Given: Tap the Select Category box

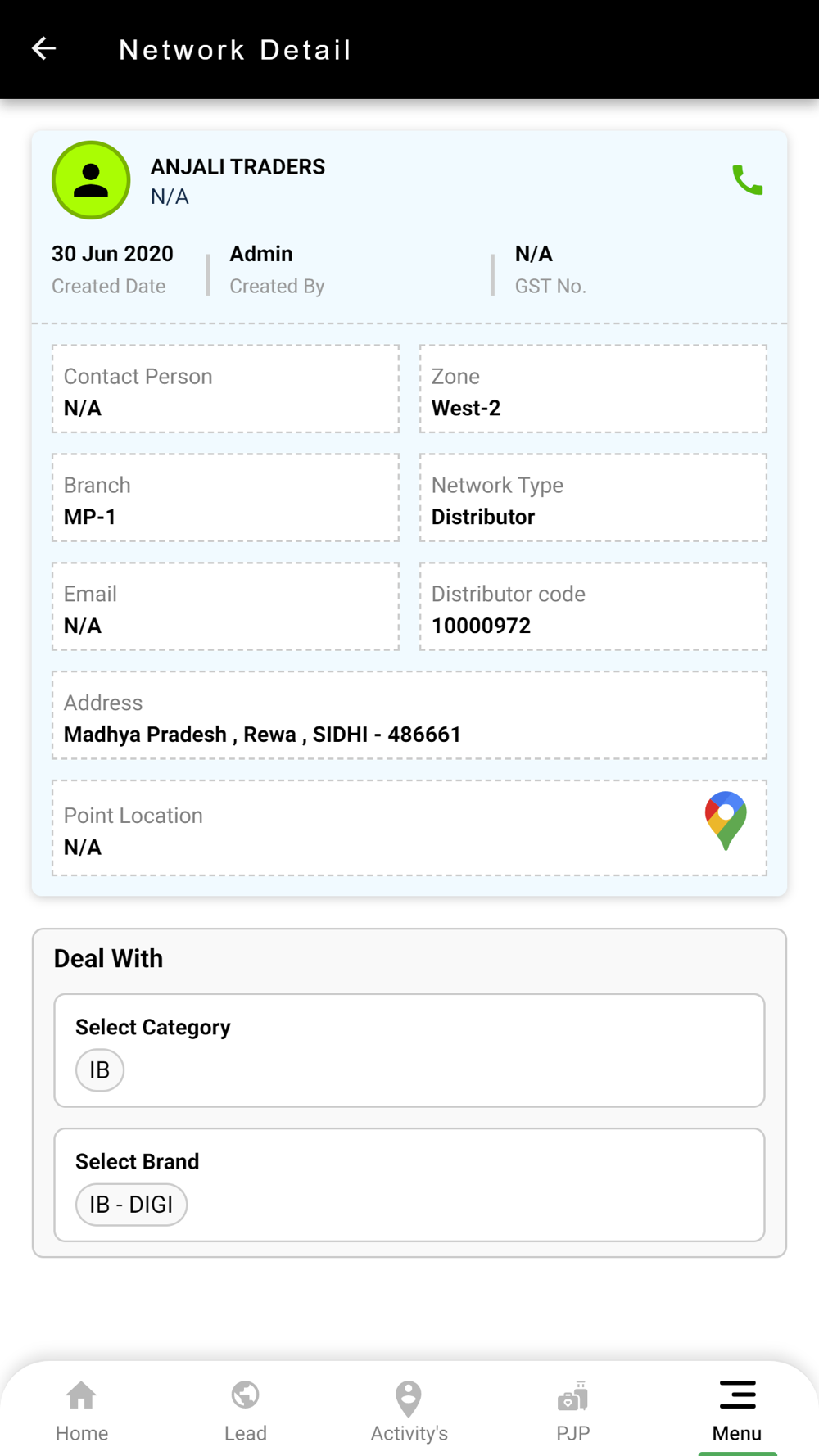Looking at the screenshot, I should pyautogui.click(x=409, y=1051).
